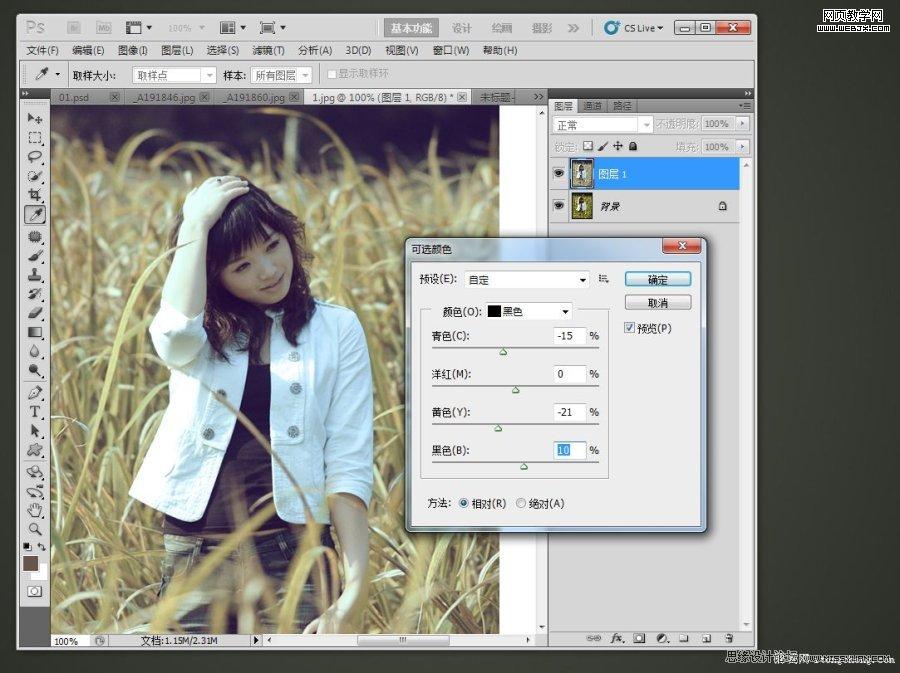
Task: Select the Eyedropper tool in toolbox
Action: coord(35,215)
